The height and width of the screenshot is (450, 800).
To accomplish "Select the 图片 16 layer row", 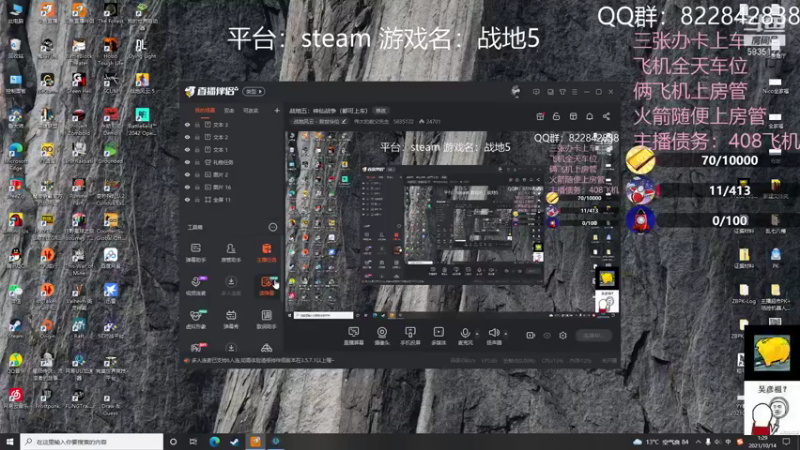I will pyautogui.click(x=232, y=187).
